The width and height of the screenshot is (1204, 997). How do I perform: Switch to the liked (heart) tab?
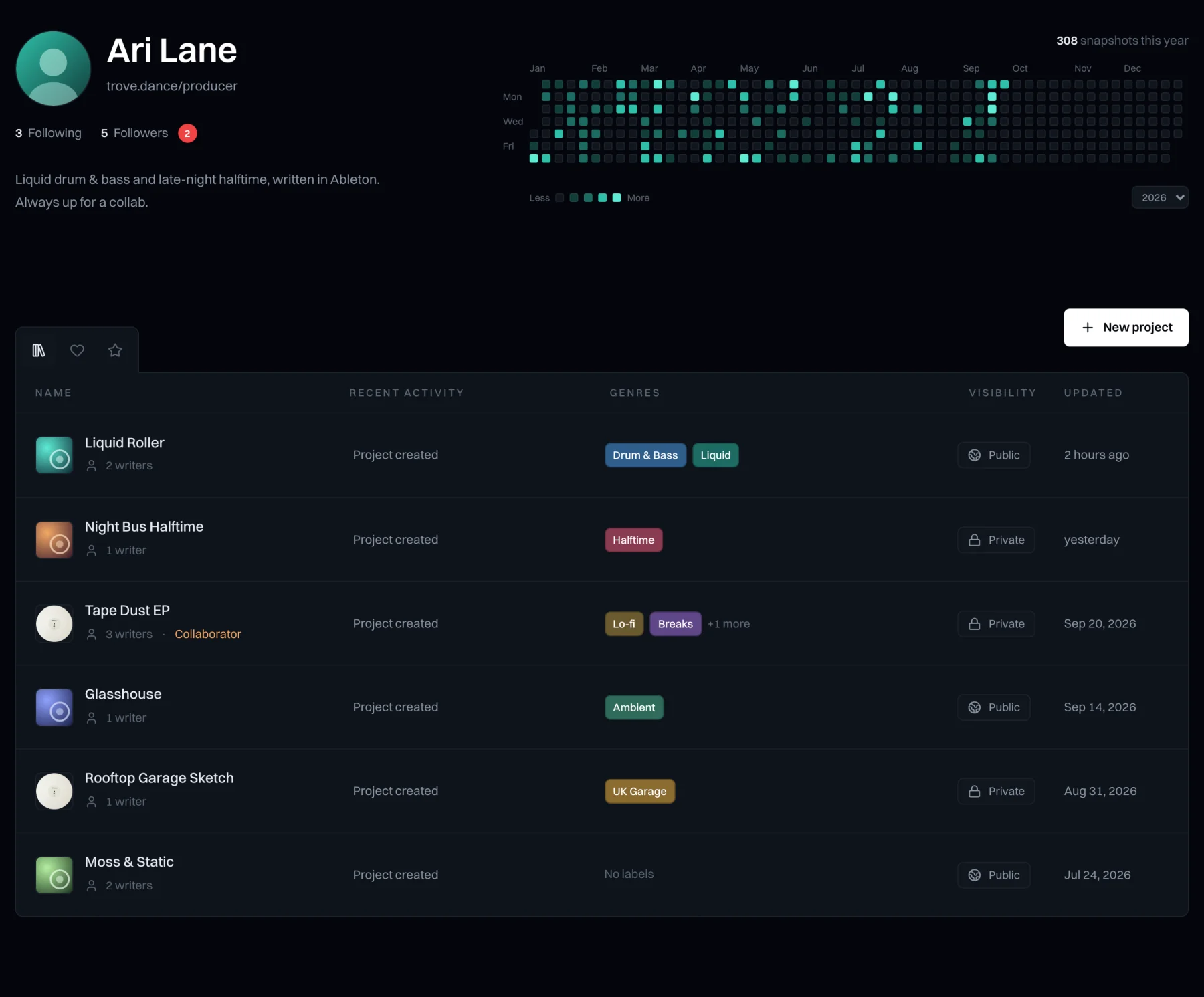77,350
